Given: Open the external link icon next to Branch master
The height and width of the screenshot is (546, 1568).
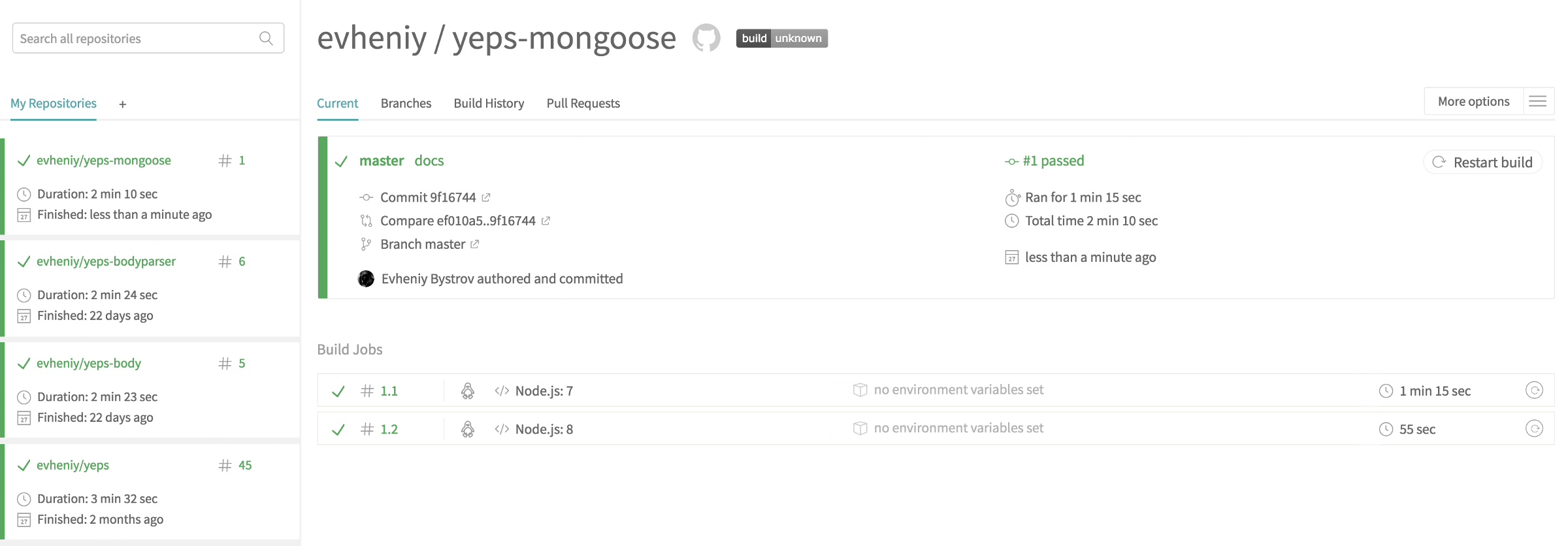Looking at the screenshot, I should [x=475, y=244].
